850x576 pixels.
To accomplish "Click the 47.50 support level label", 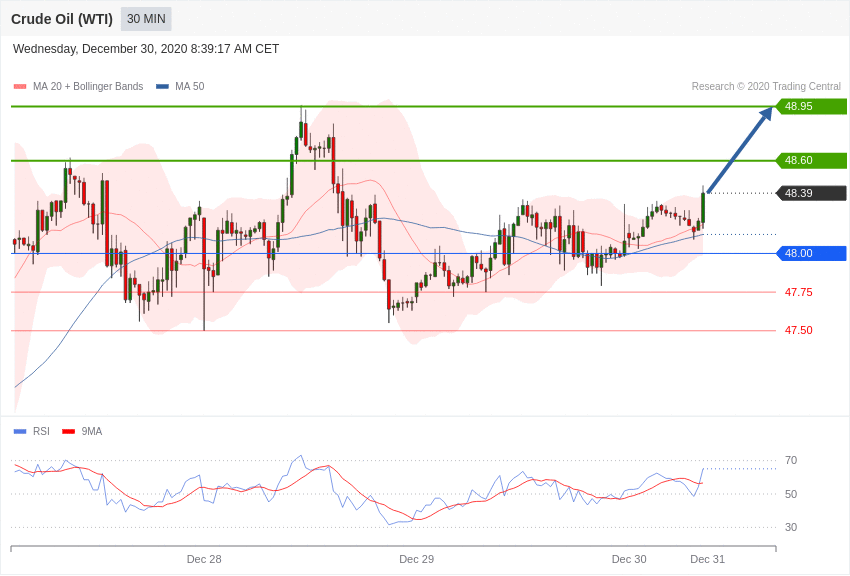I will pyautogui.click(x=799, y=330).
